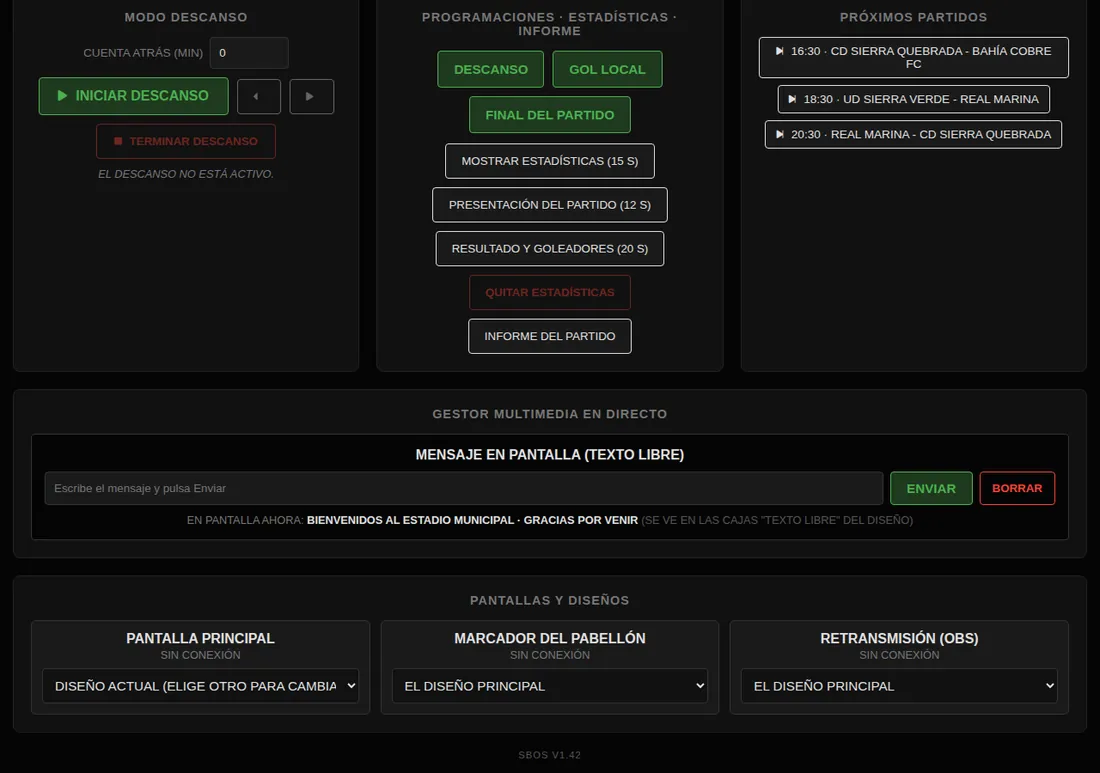Click the 'Gestor Multimedia en Directo' heading
The image size is (1100, 773).
pos(550,414)
